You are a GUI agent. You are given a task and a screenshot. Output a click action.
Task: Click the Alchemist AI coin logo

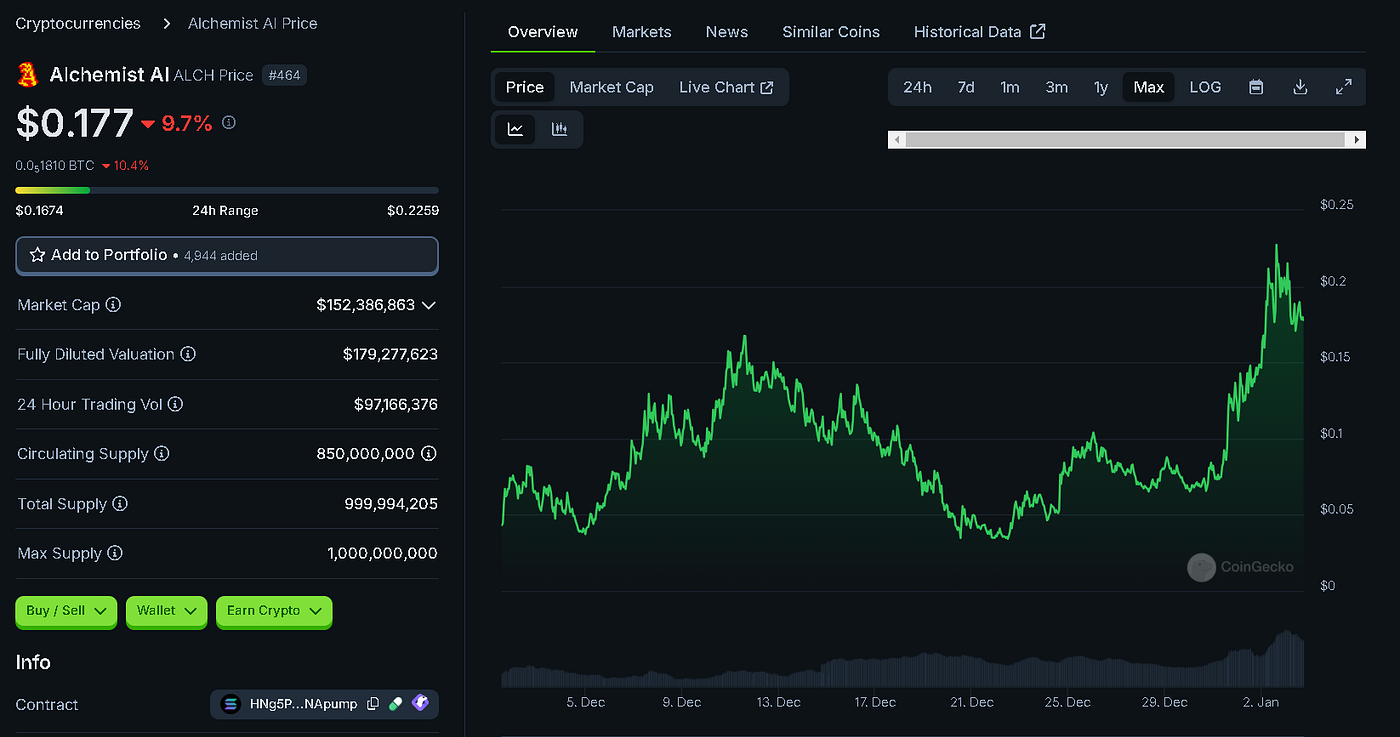tap(27, 74)
